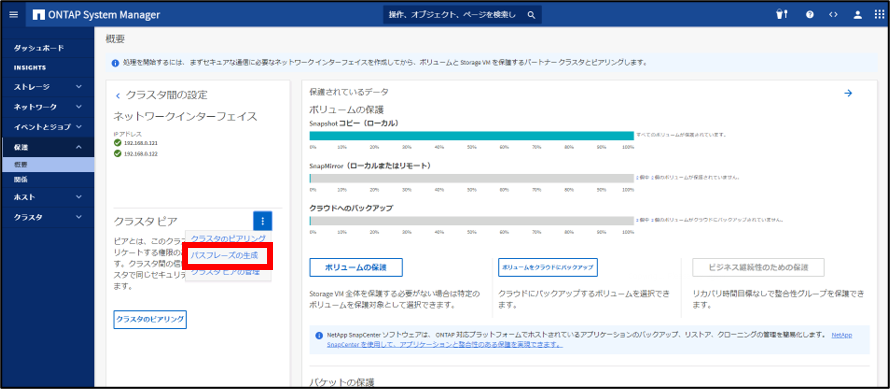890x389 pixels.
Task: Open the apps grid icon
Action: (879, 15)
